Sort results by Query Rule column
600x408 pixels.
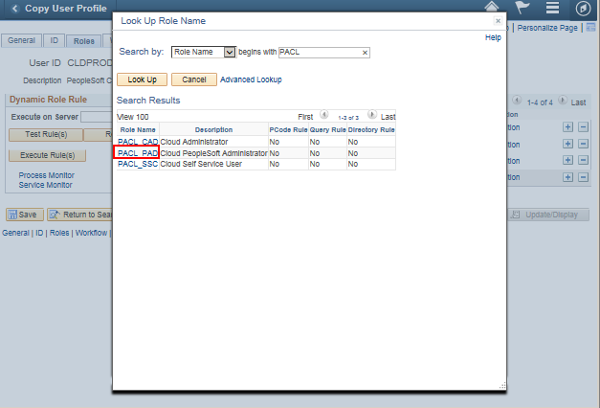point(328,130)
